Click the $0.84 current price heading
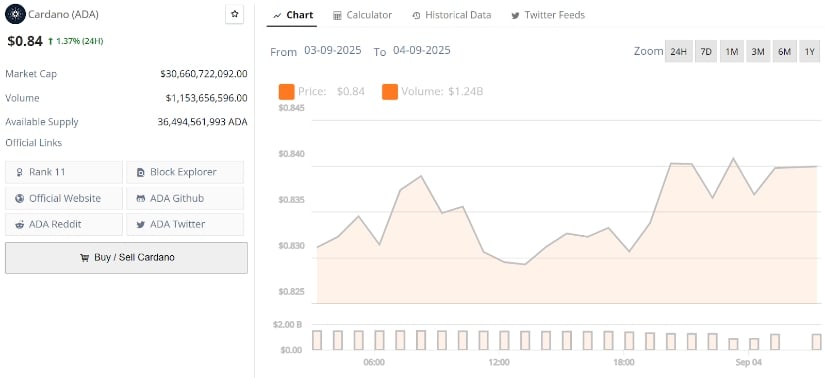 pyautogui.click(x=25, y=41)
